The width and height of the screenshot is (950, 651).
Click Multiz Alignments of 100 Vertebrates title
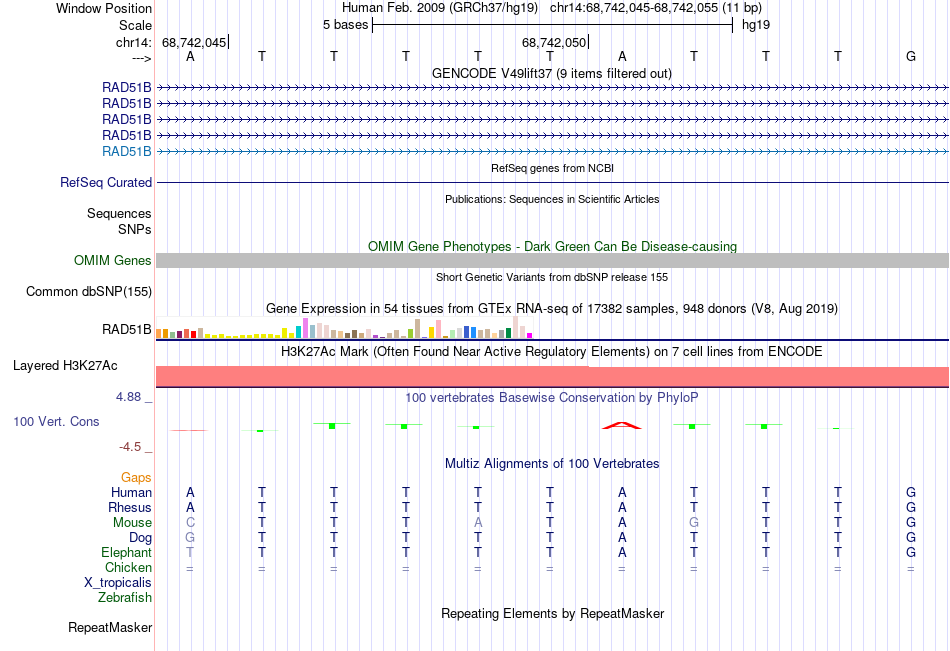[552, 464]
